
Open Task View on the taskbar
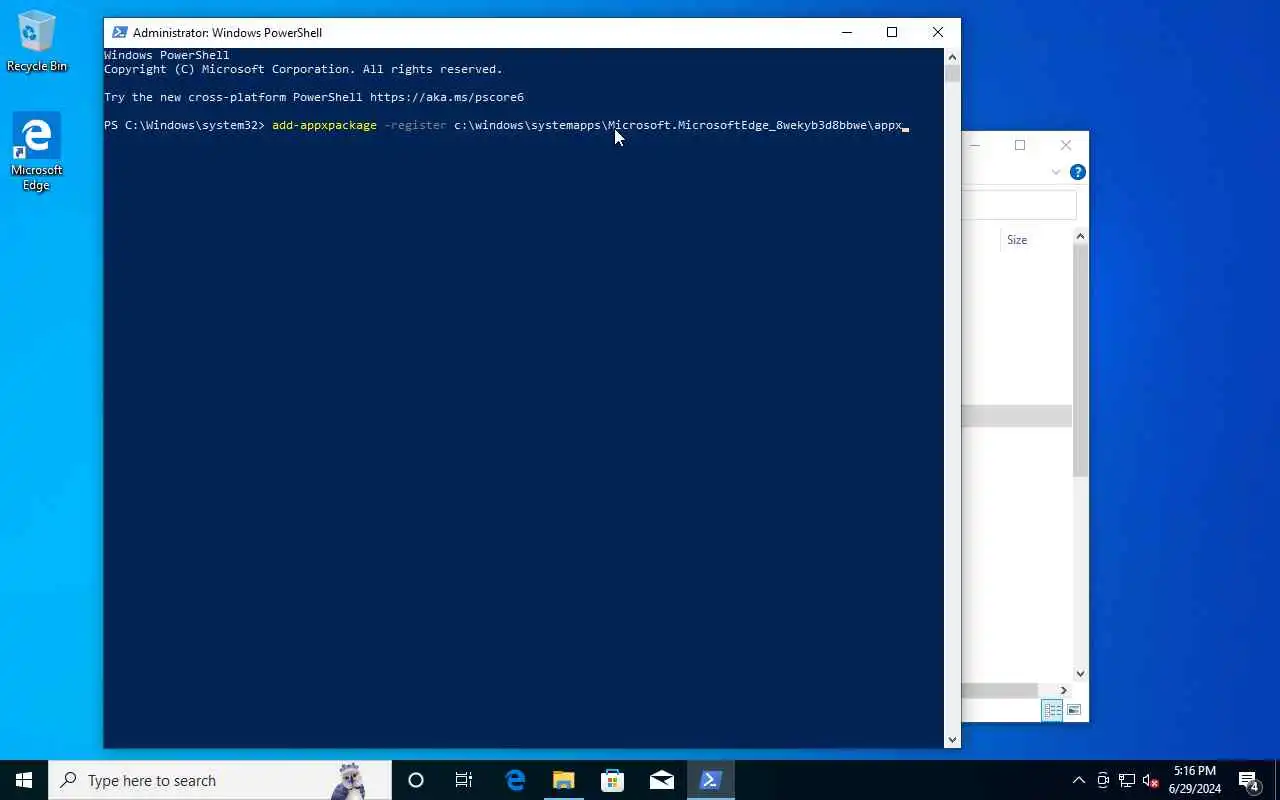[464, 780]
